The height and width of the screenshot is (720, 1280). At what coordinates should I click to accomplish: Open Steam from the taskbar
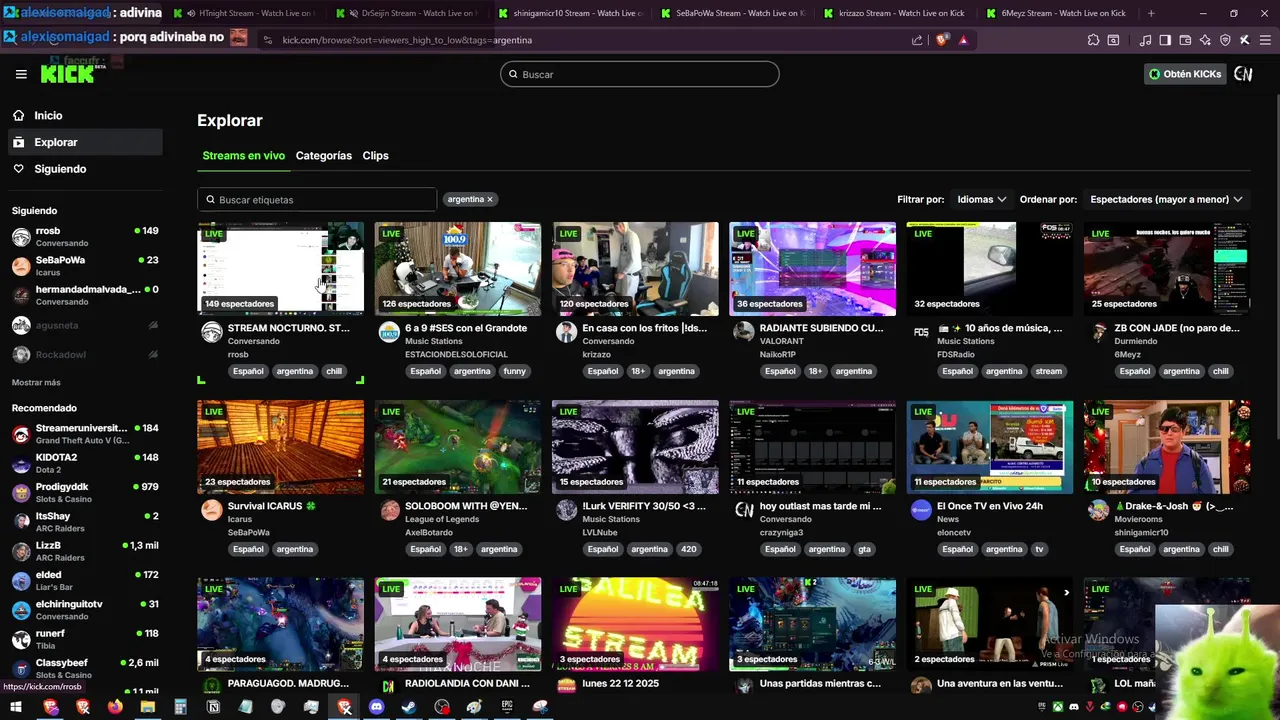(409, 707)
